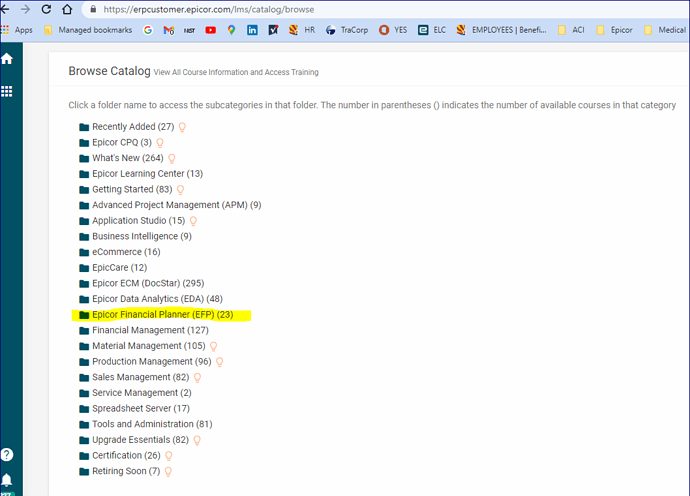This screenshot has width=690, height=496.
Task: Open Upgrade Essentials (82) folder
Action: click(134, 440)
